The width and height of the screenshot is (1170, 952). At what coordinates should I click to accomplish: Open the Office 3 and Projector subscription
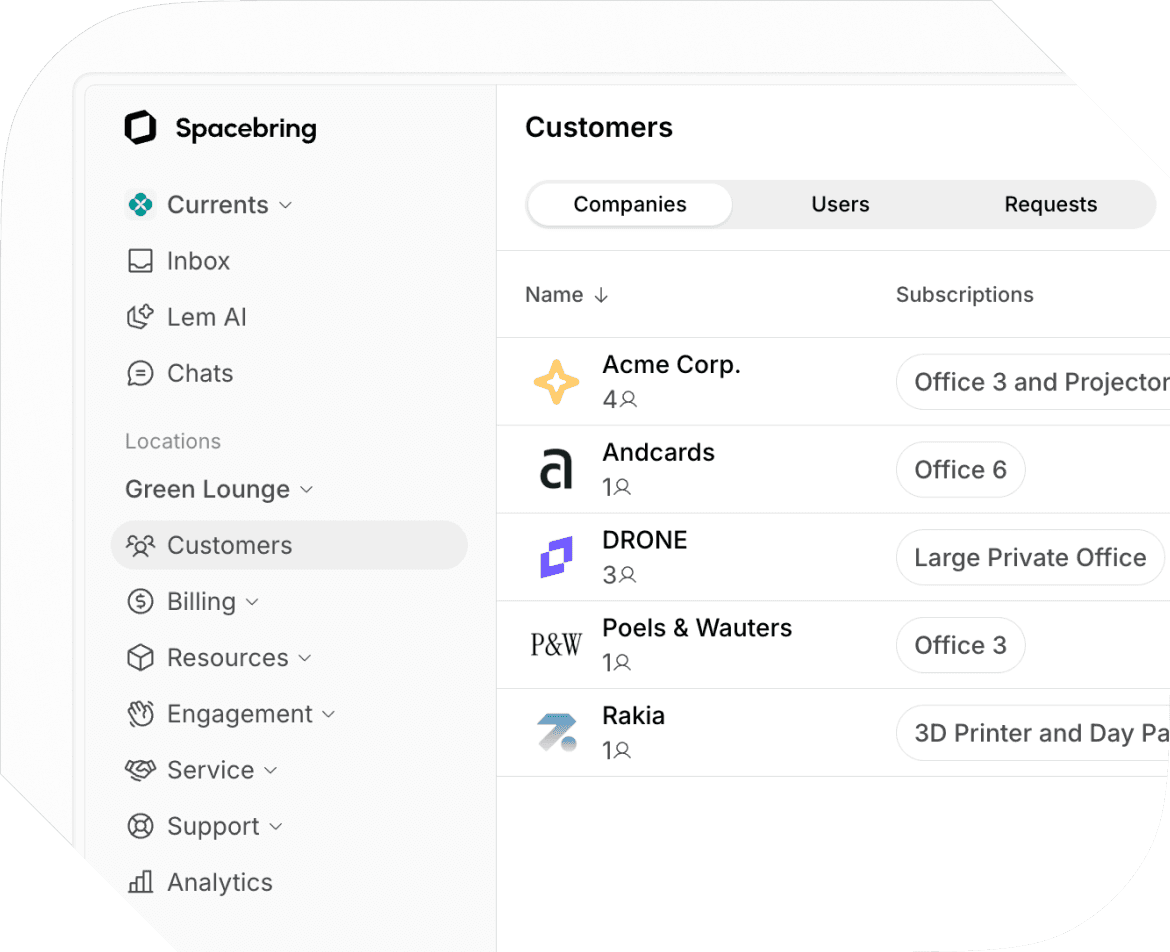1033,382
